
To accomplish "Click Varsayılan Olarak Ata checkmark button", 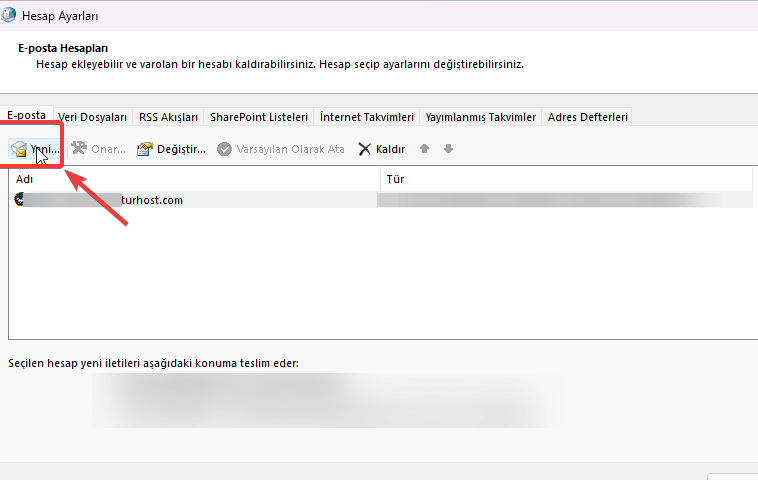I will [x=225, y=149].
